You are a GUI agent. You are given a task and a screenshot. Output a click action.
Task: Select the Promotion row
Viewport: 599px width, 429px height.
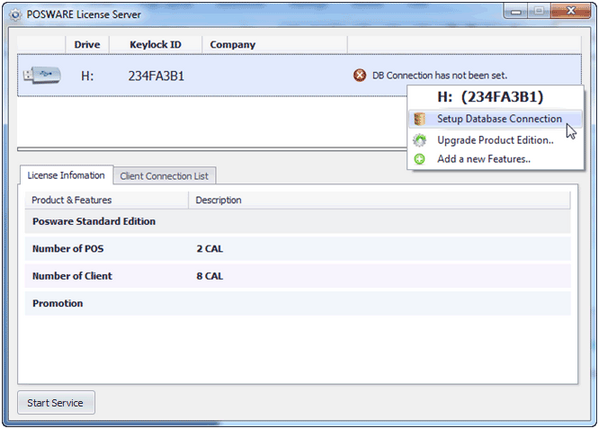click(298, 303)
